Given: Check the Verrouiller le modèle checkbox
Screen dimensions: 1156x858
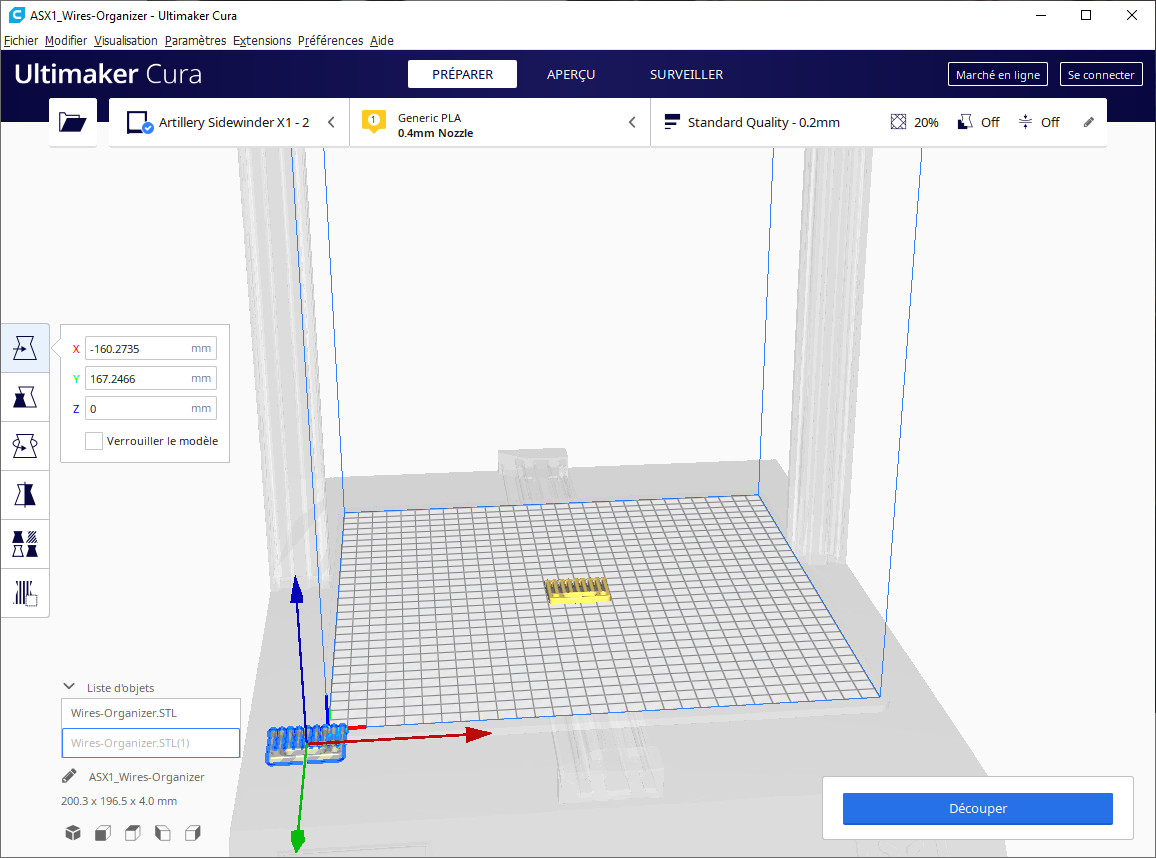Looking at the screenshot, I should click(x=94, y=441).
